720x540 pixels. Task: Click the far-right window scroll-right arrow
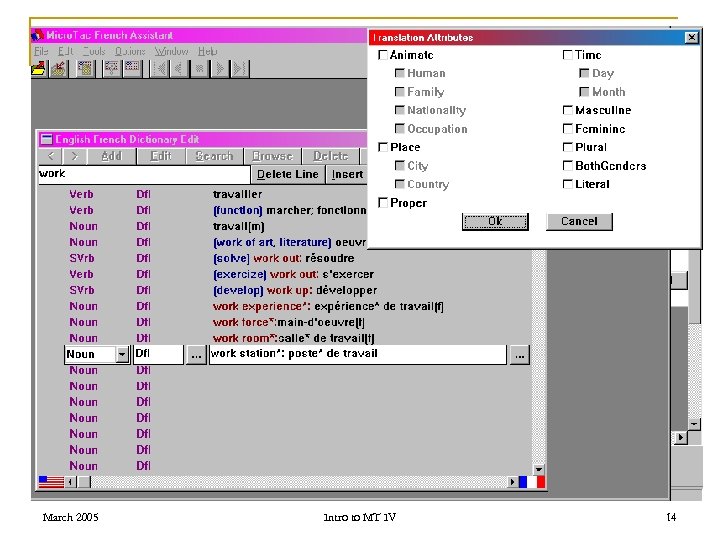tap(680, 438)
